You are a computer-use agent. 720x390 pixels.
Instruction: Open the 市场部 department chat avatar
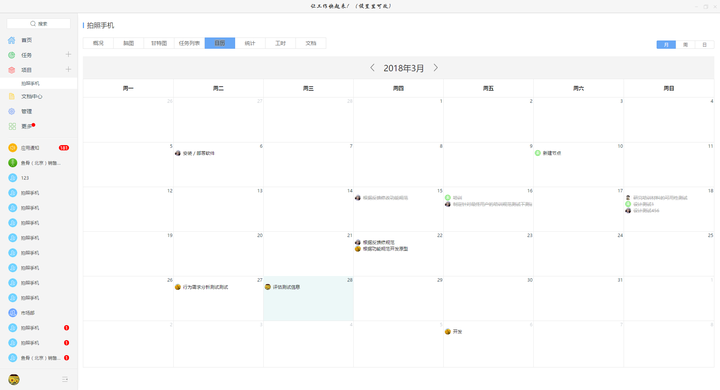(x=12, y=313)
